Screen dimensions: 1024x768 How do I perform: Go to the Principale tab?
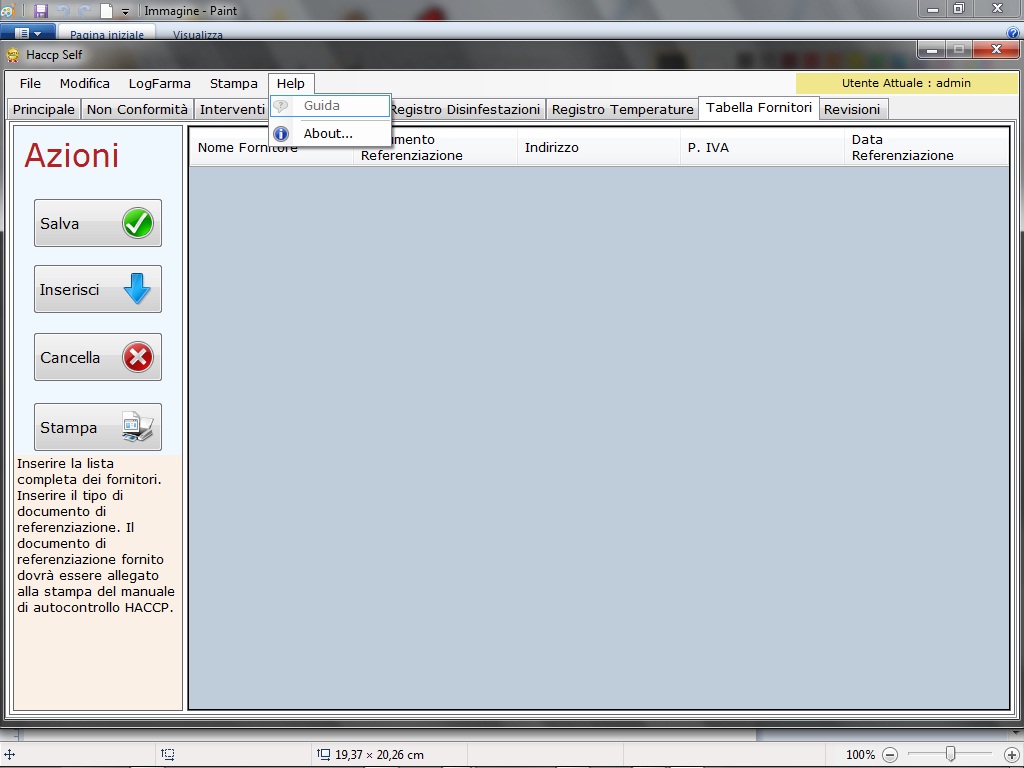coord(44,109)
